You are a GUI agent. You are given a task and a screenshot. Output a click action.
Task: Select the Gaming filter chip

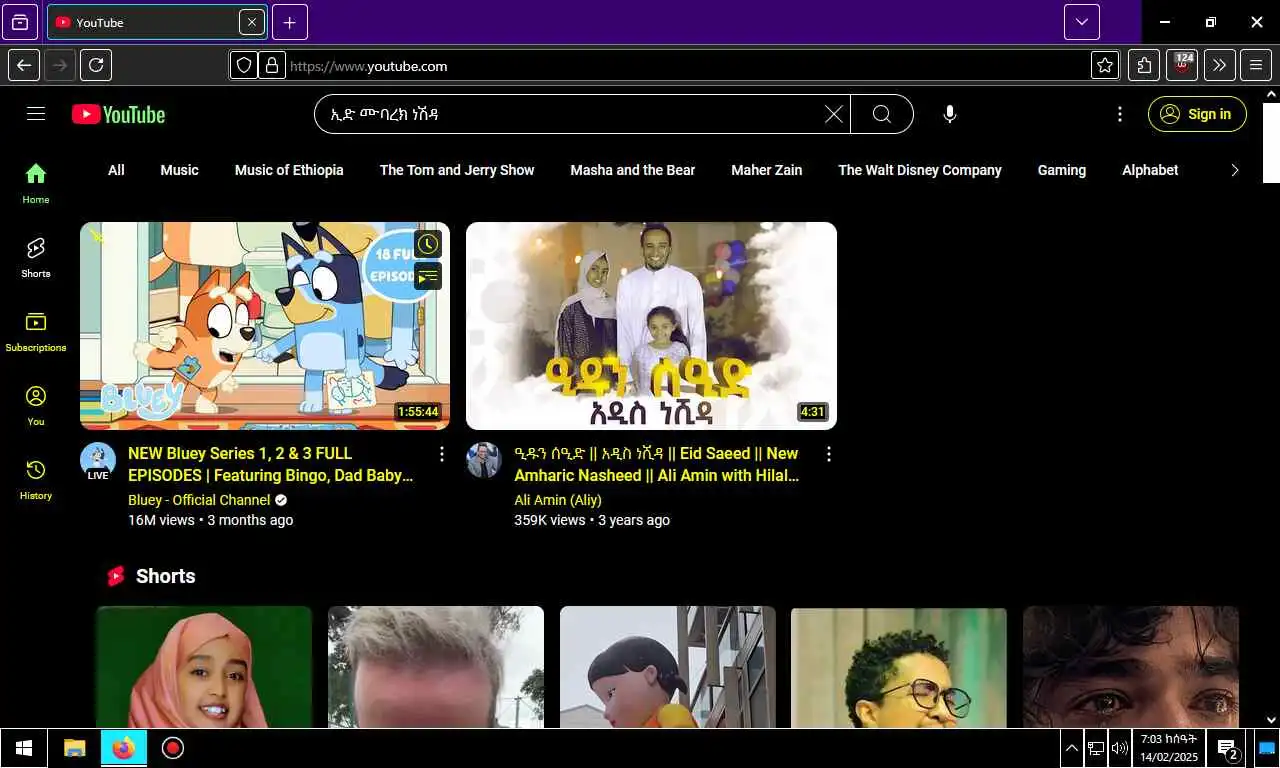coord(1062,170)
